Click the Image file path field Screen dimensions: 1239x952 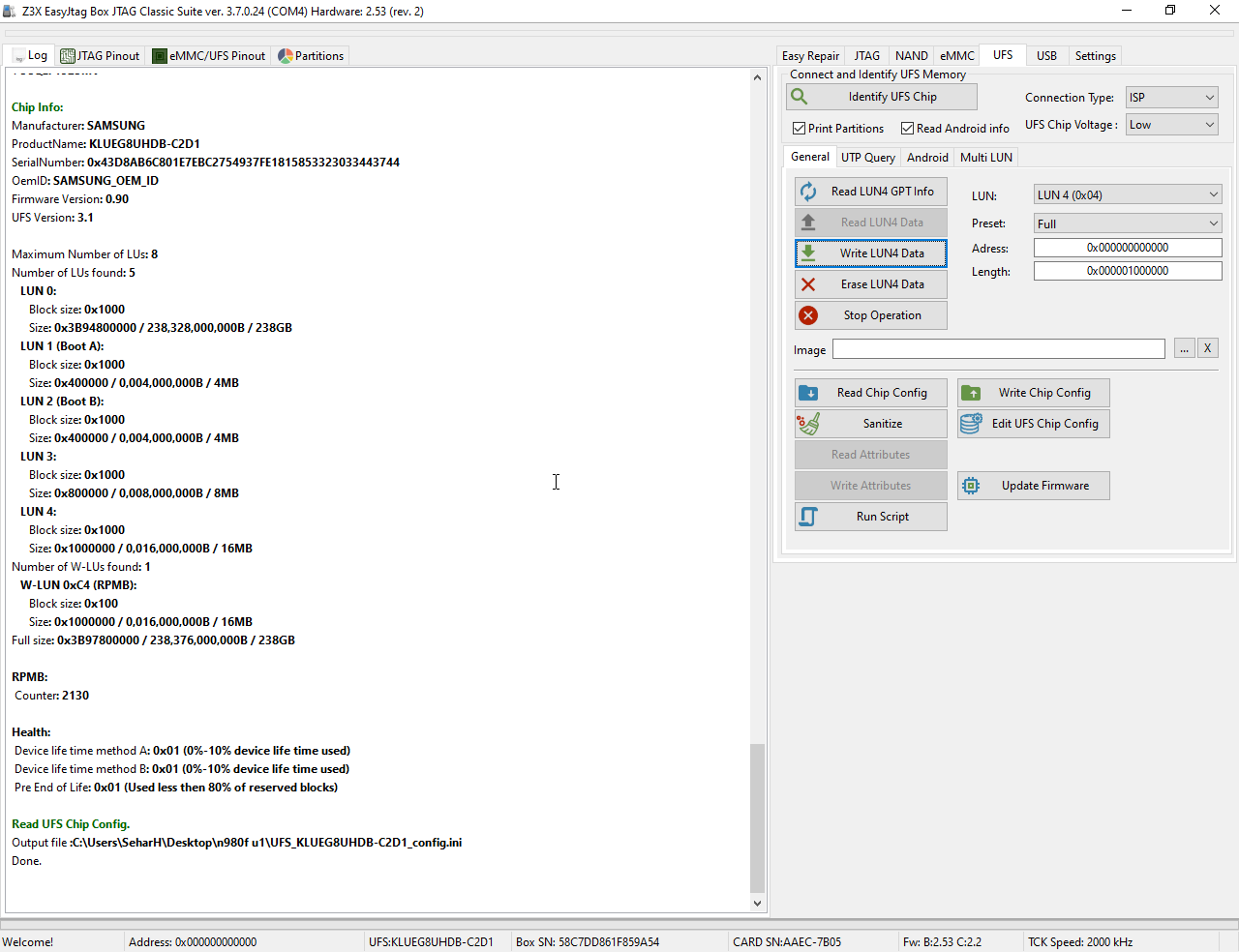pos(999,348)
